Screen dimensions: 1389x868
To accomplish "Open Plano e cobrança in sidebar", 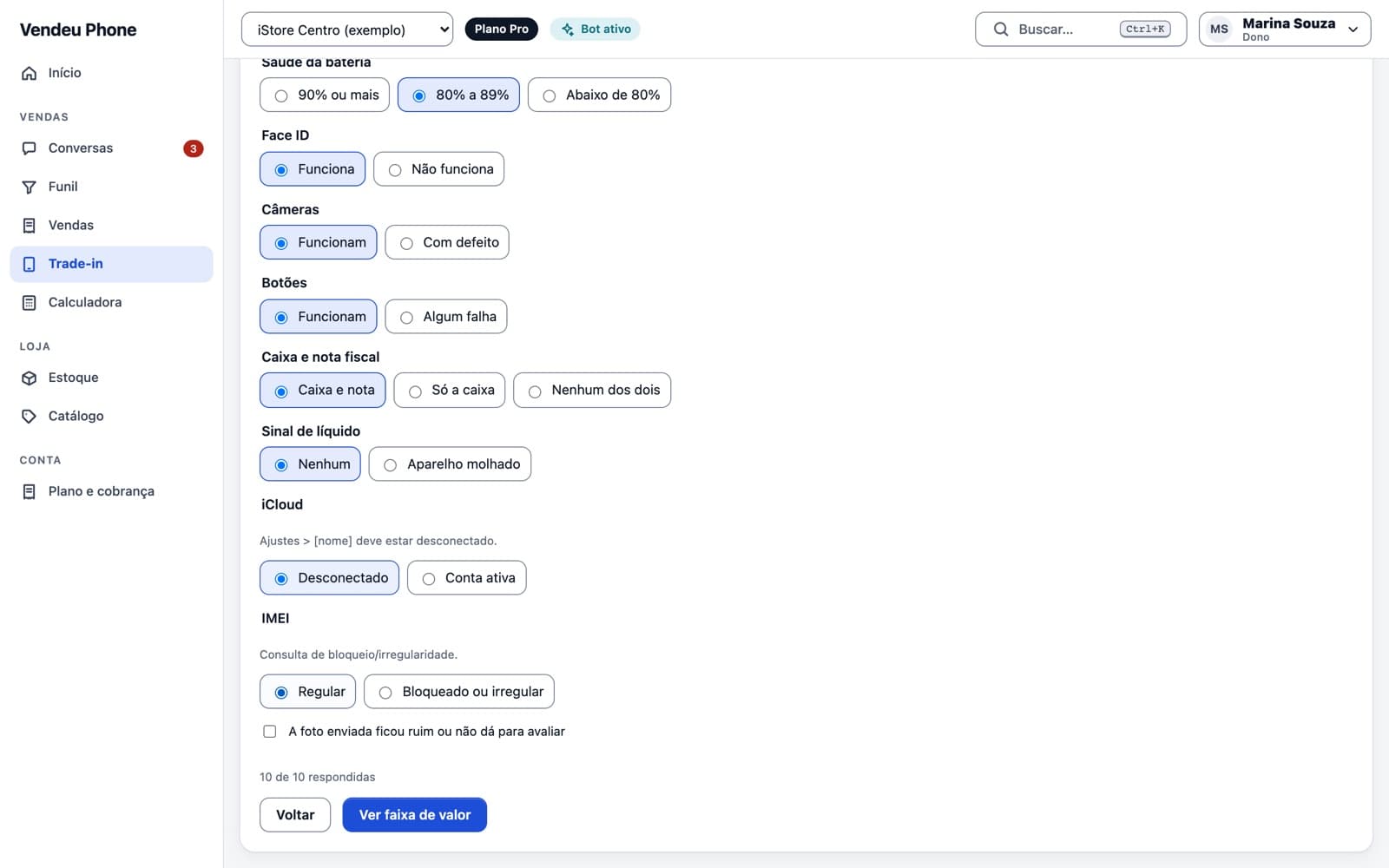I will click(111, 491).
